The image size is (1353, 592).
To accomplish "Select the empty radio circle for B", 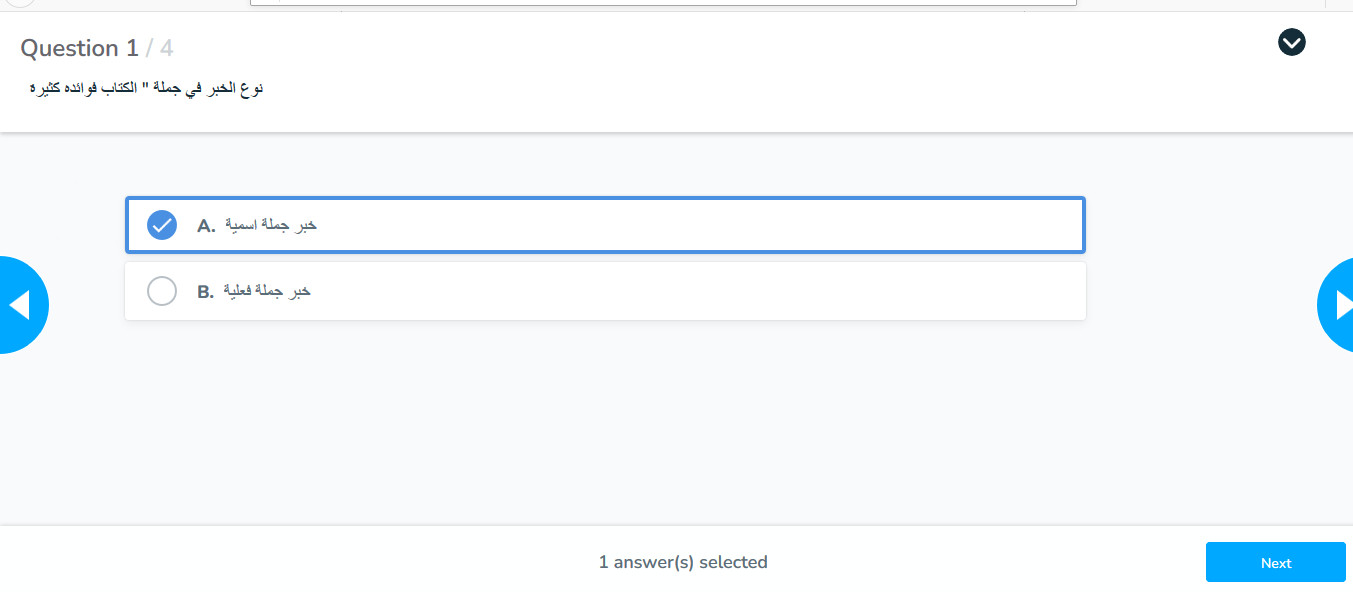I will pyautogui.click(x=162, y=291).
